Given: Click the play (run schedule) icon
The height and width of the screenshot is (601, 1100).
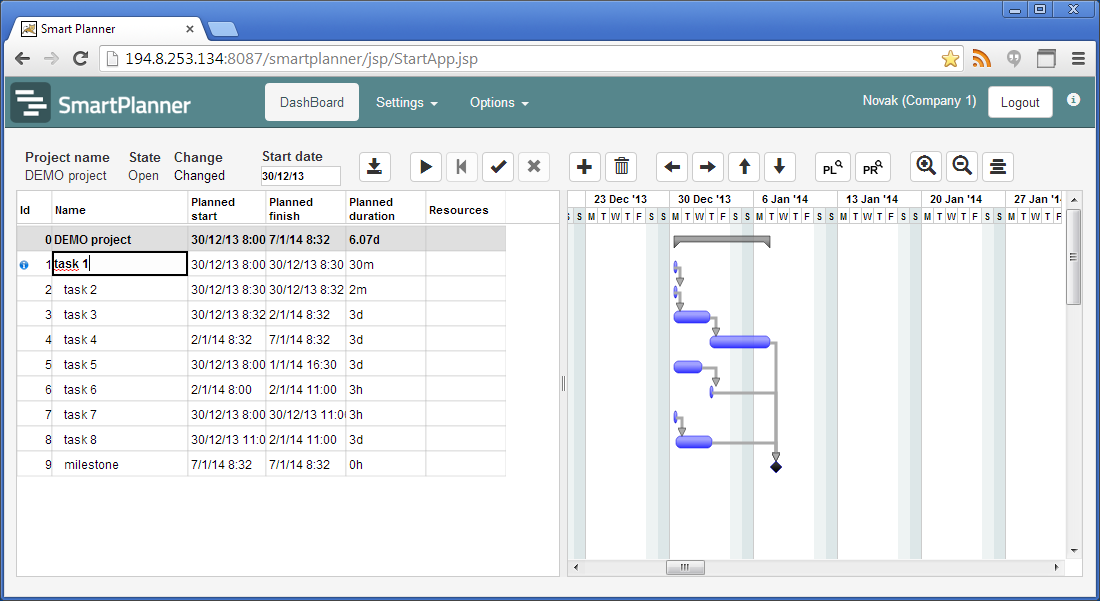Looking at the screenshot, I should click(425, 167).
